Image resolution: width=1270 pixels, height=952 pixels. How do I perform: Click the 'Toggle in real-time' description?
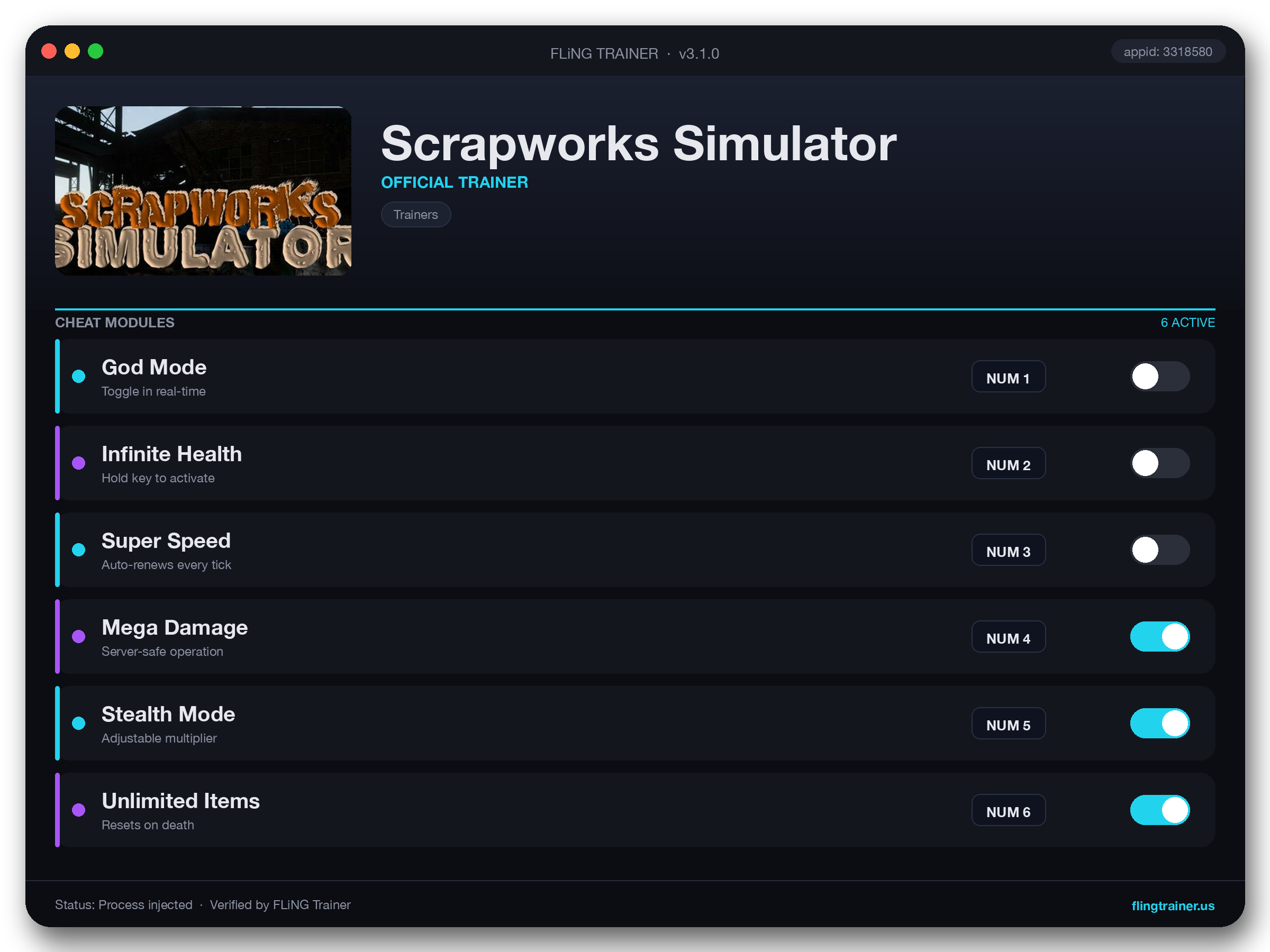153,391
